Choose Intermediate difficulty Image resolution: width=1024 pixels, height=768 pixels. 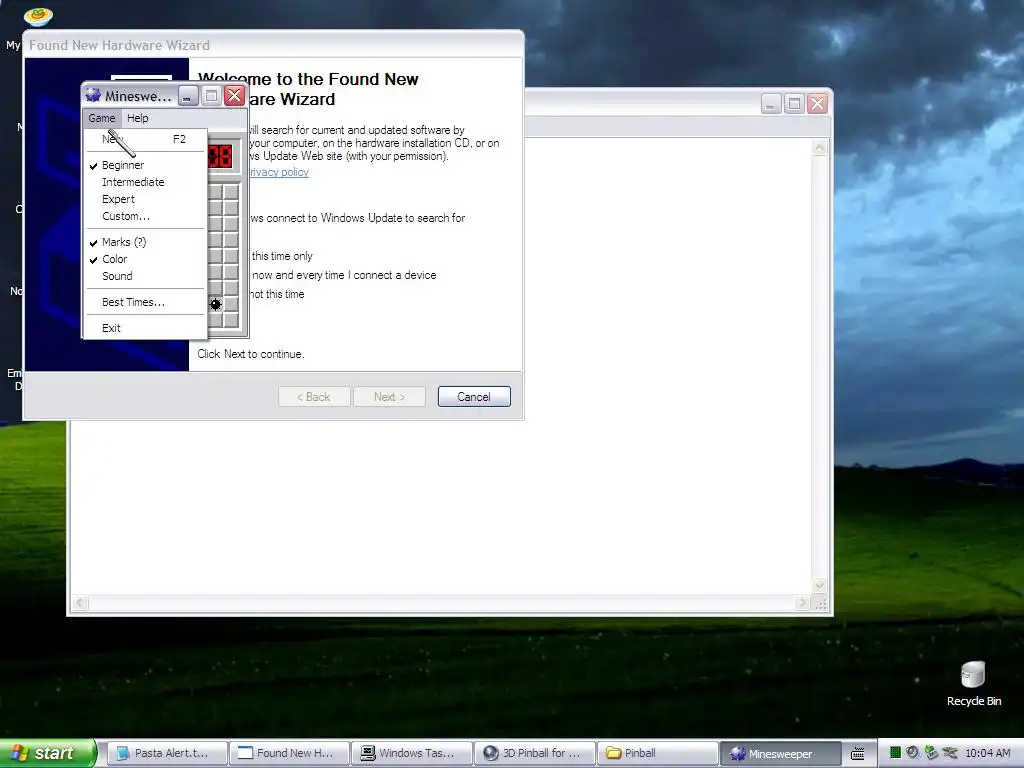point(145,182)
